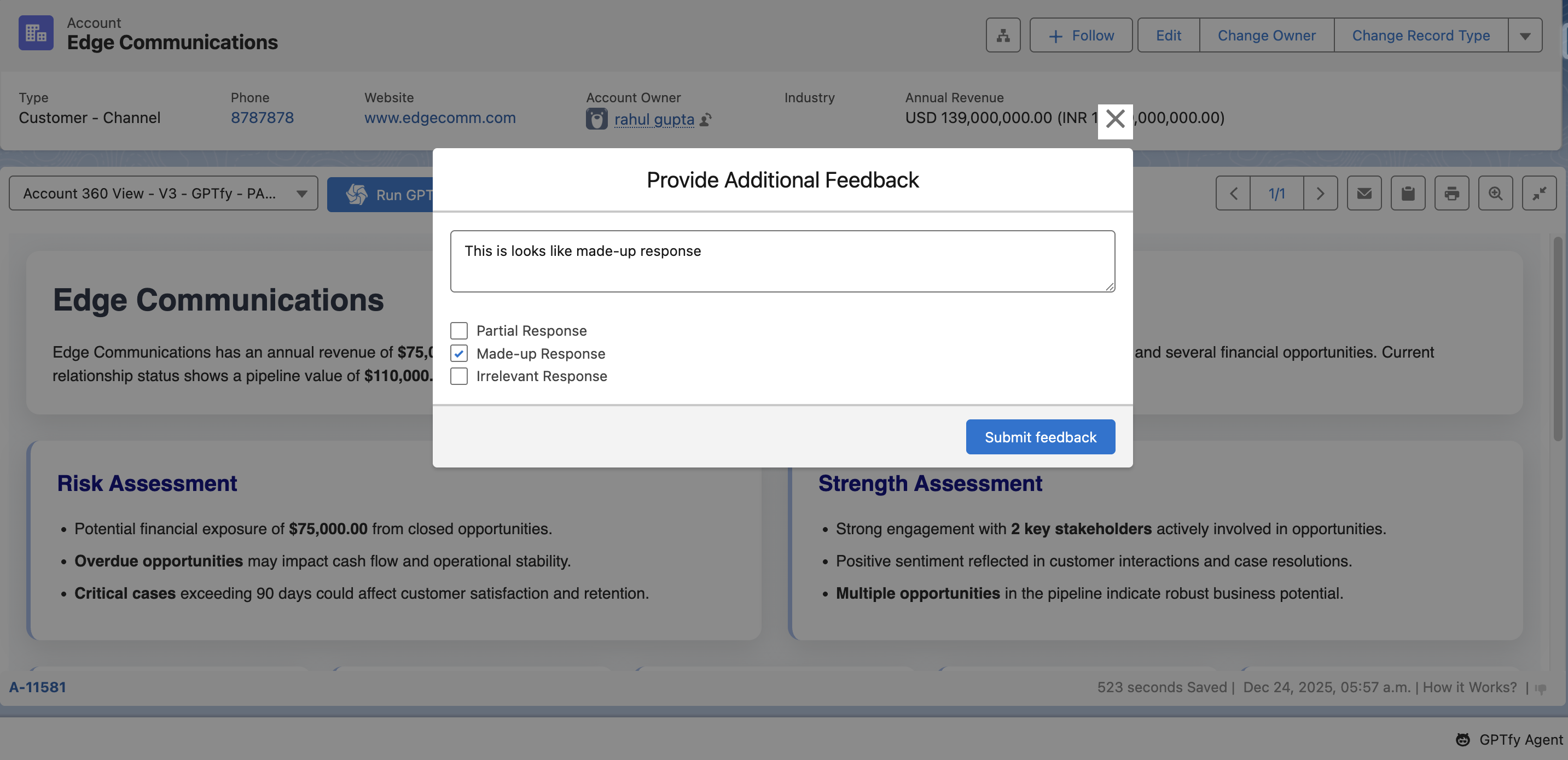Click the printer icon
The height and width of the screenshot is (760, 1568).
pyautogui.click(x=1451, y=194)
